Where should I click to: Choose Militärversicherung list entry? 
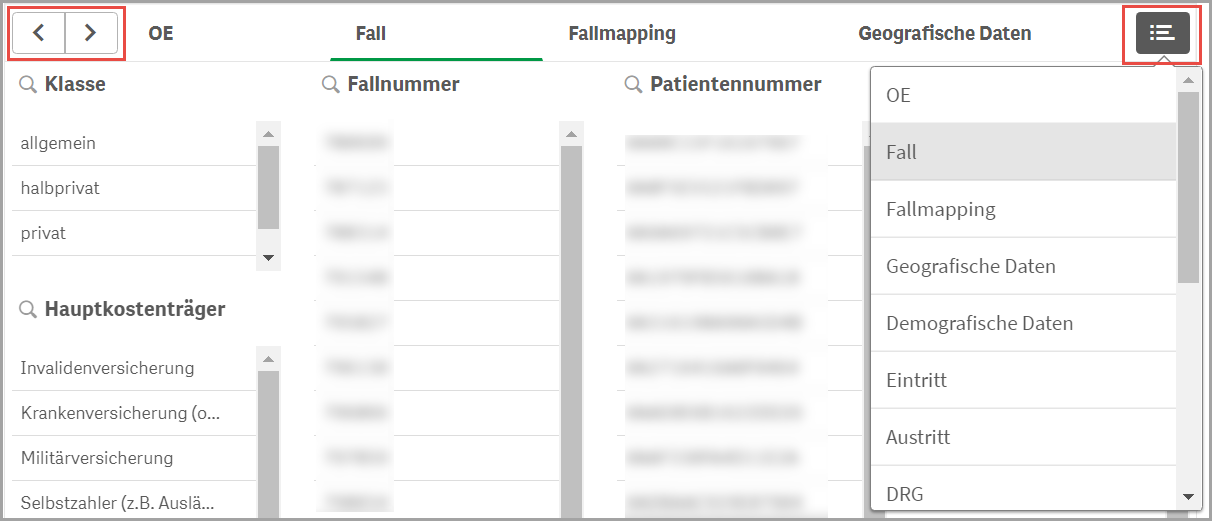[97, 458]
